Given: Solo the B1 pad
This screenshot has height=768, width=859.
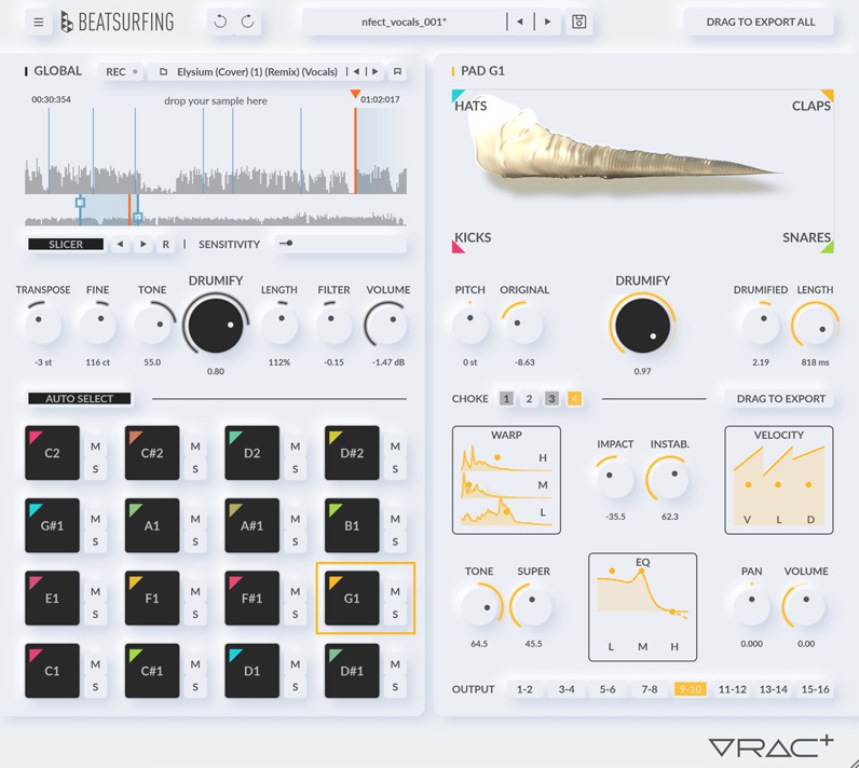Looking at the screenshot, I should [395, 542].
